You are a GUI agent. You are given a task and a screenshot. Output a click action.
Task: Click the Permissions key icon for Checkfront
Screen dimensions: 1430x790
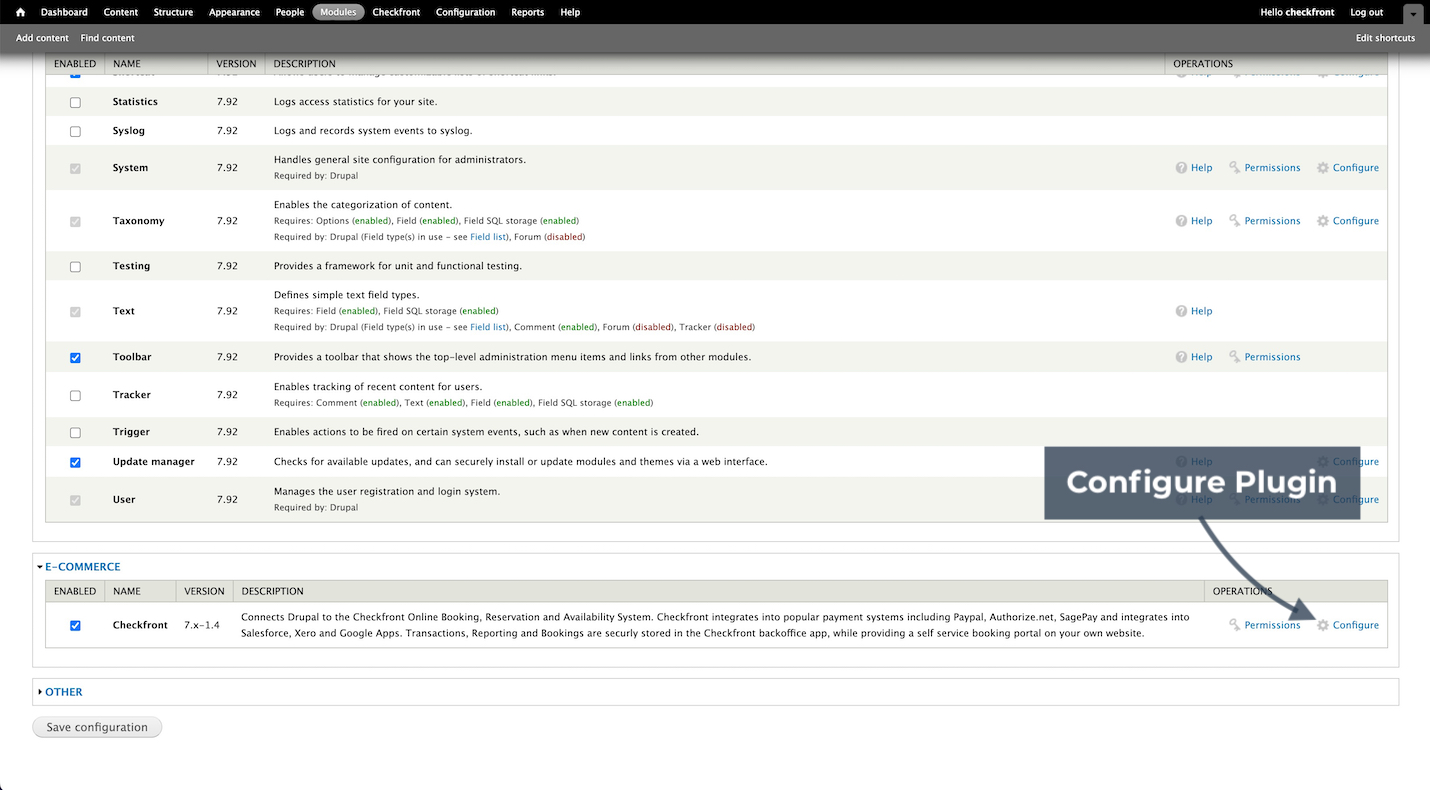(x=1235, y=625)
